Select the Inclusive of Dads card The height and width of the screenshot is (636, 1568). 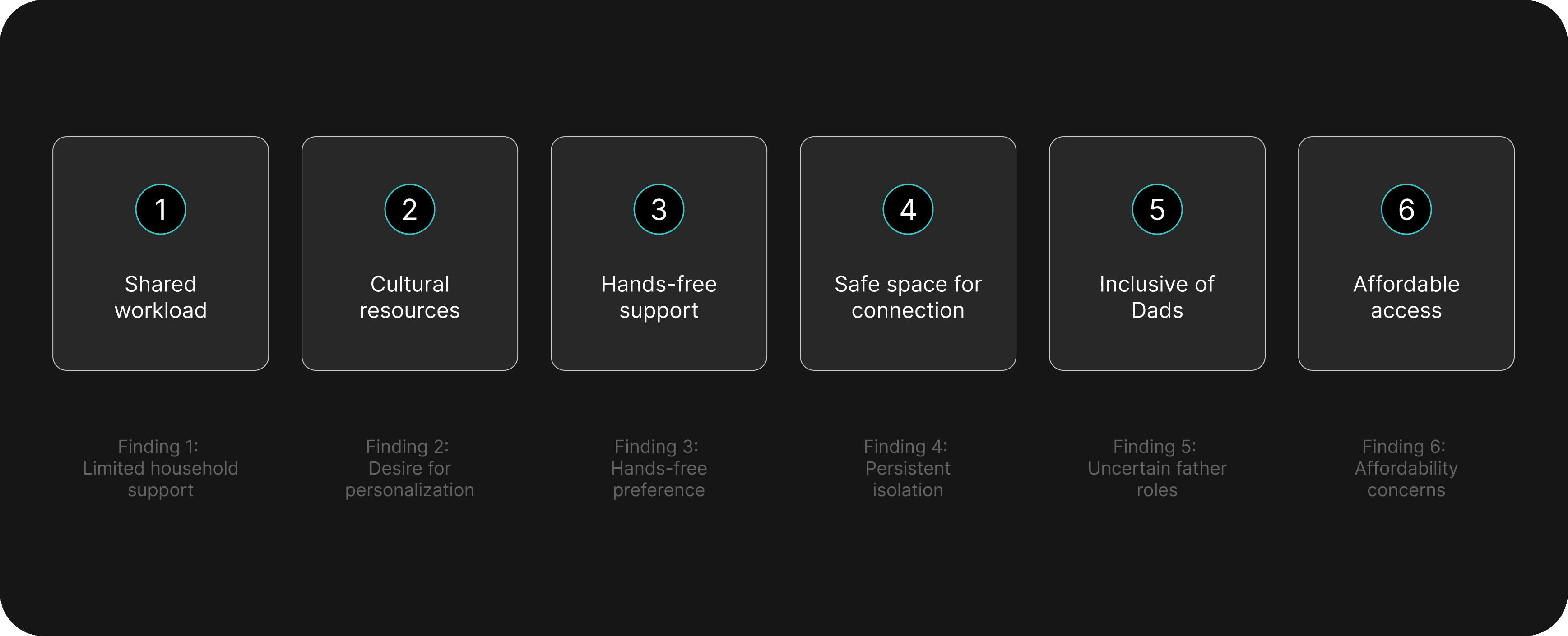pos(1157,253)
